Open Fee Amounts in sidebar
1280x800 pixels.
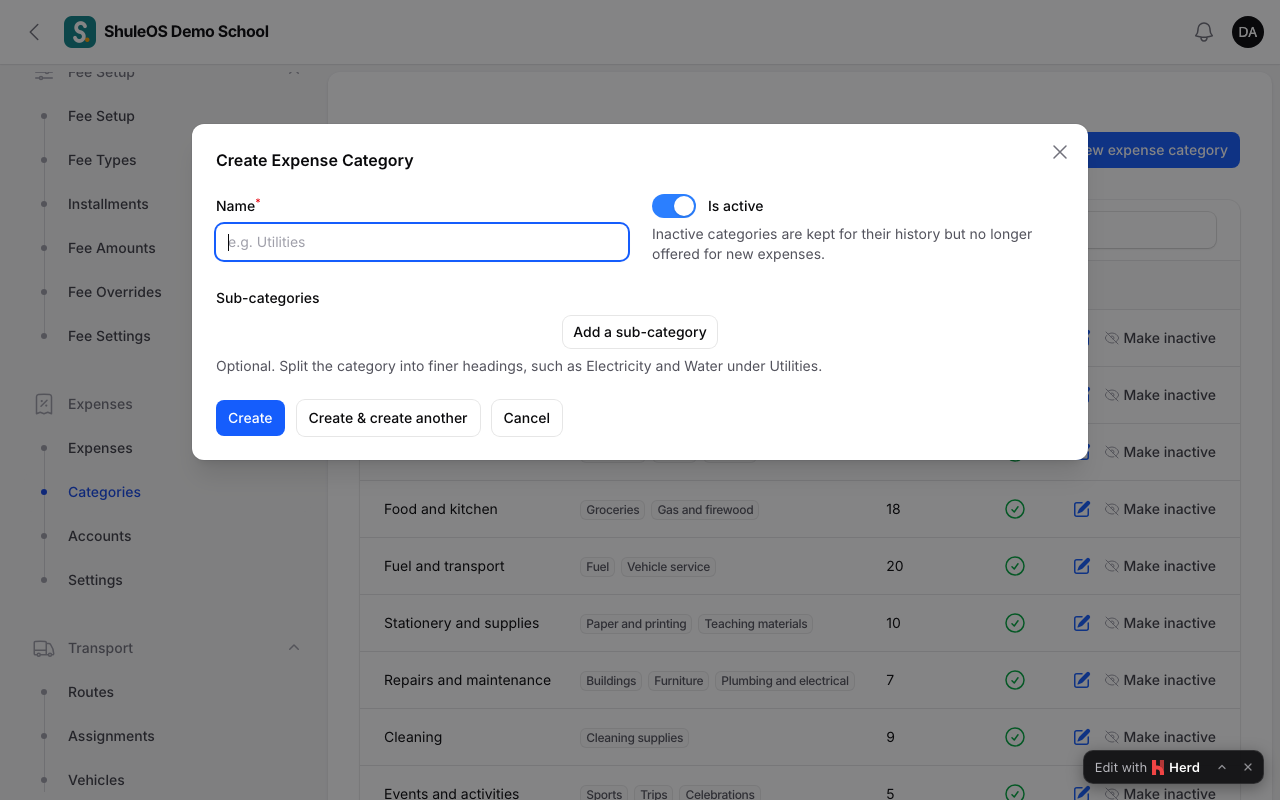point(112,248)
